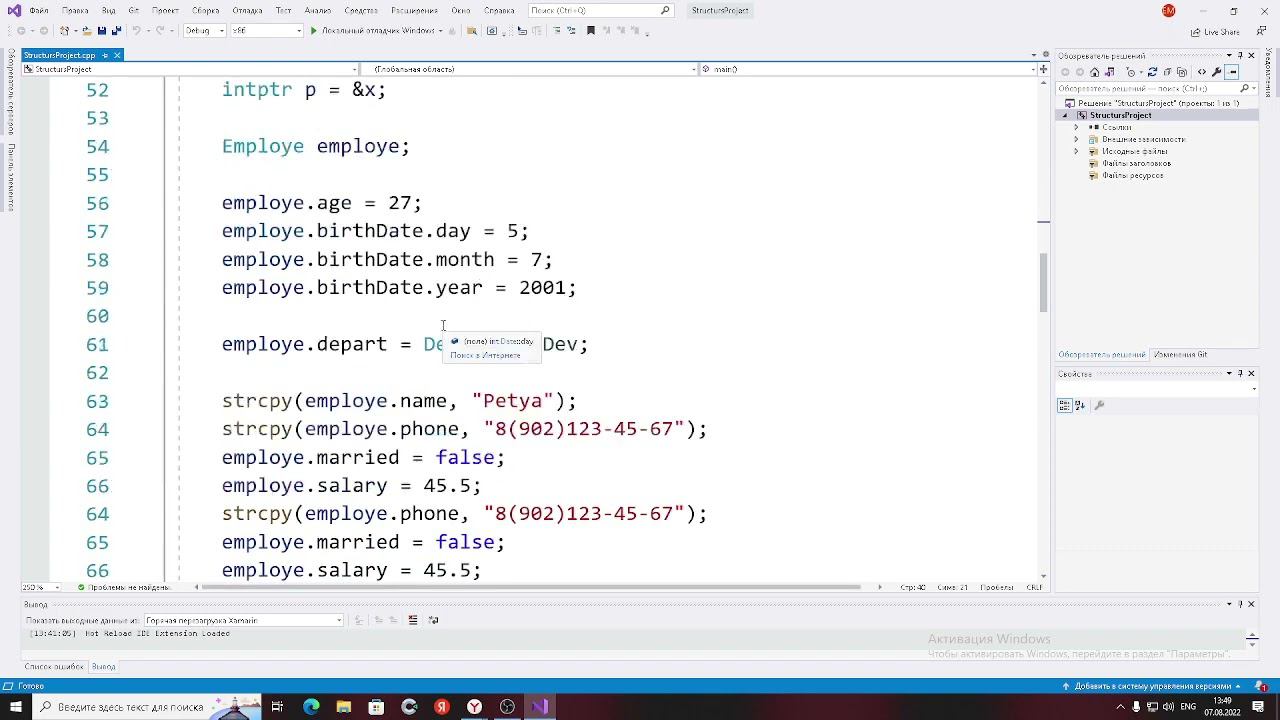Open the StructursProject scope dropdown

pos(189,69)
